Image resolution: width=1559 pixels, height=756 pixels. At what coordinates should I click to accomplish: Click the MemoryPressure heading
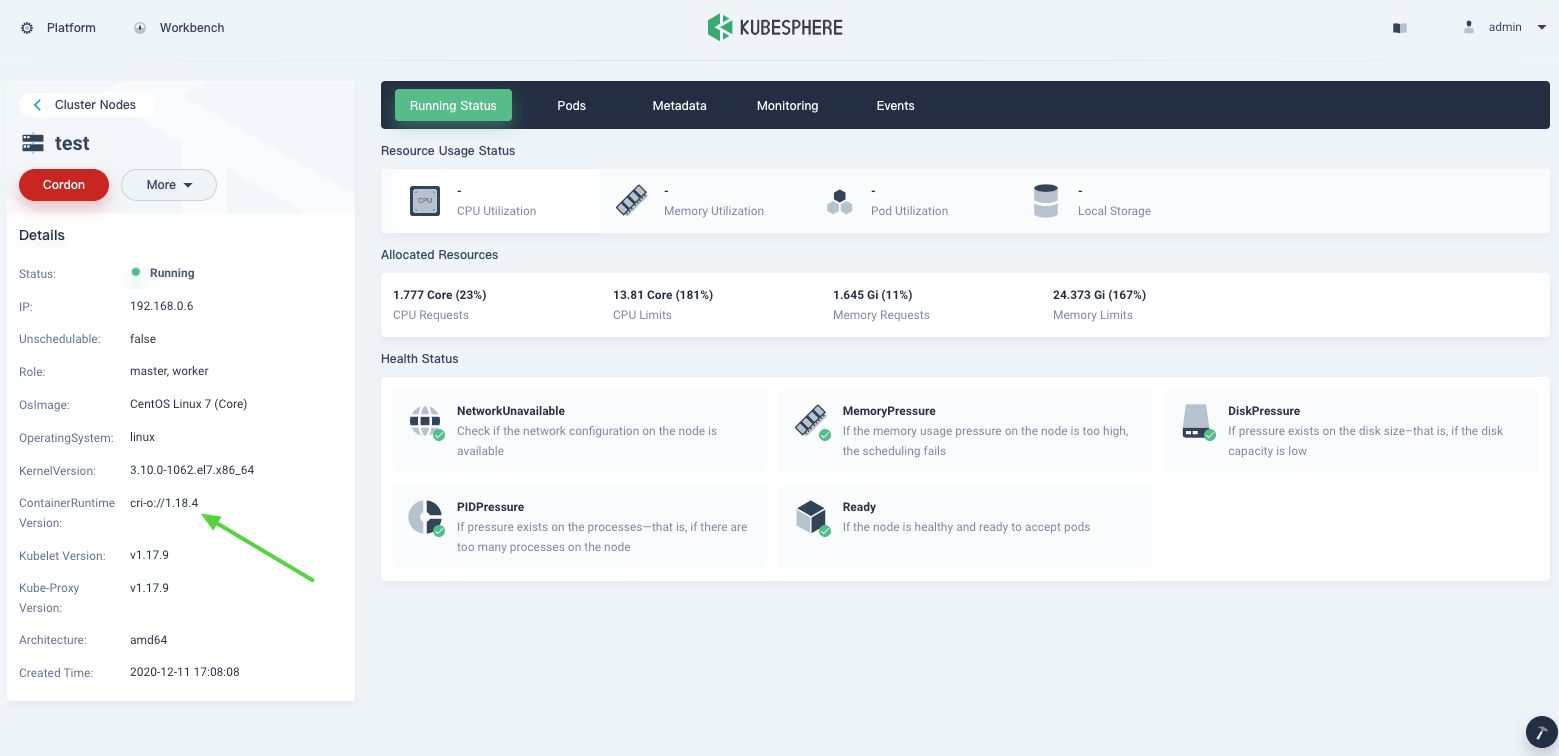click(x=889, y=411)
